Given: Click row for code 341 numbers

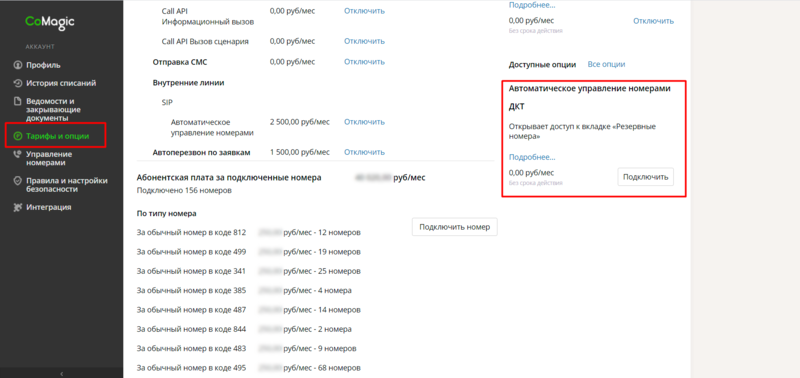Looking at the screenshot, I should pos(249,271).
